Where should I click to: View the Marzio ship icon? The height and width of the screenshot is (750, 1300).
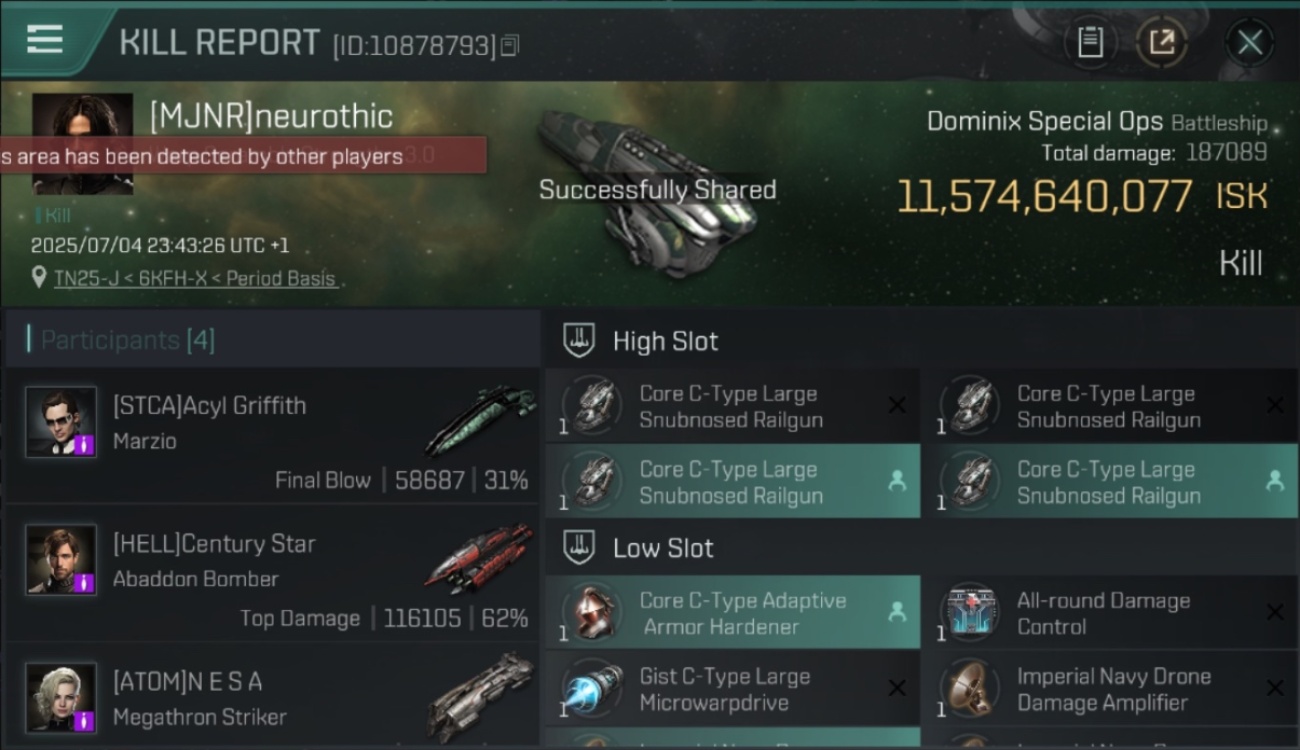click(x=479, y=421)
